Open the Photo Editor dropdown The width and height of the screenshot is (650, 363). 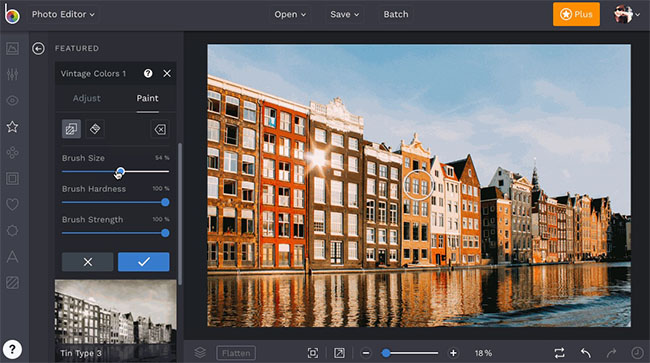pos(63,15)
